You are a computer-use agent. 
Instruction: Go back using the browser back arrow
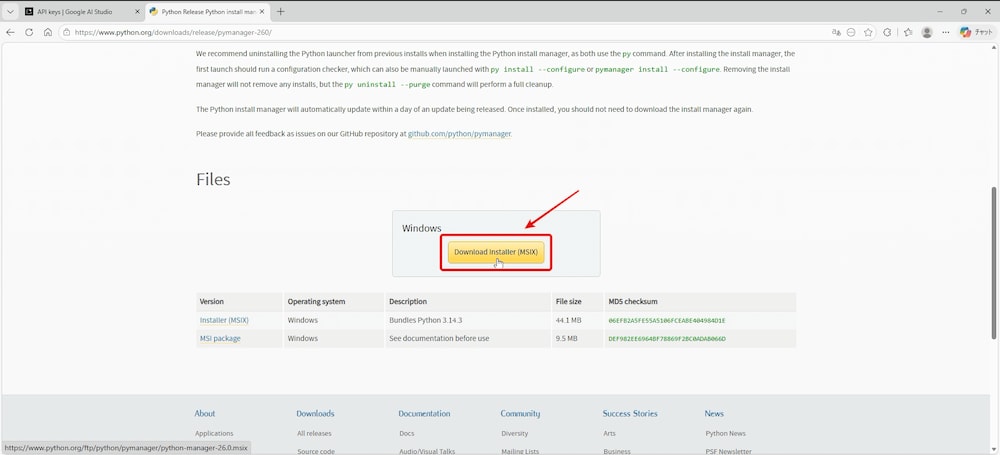(x=10, y=32)
